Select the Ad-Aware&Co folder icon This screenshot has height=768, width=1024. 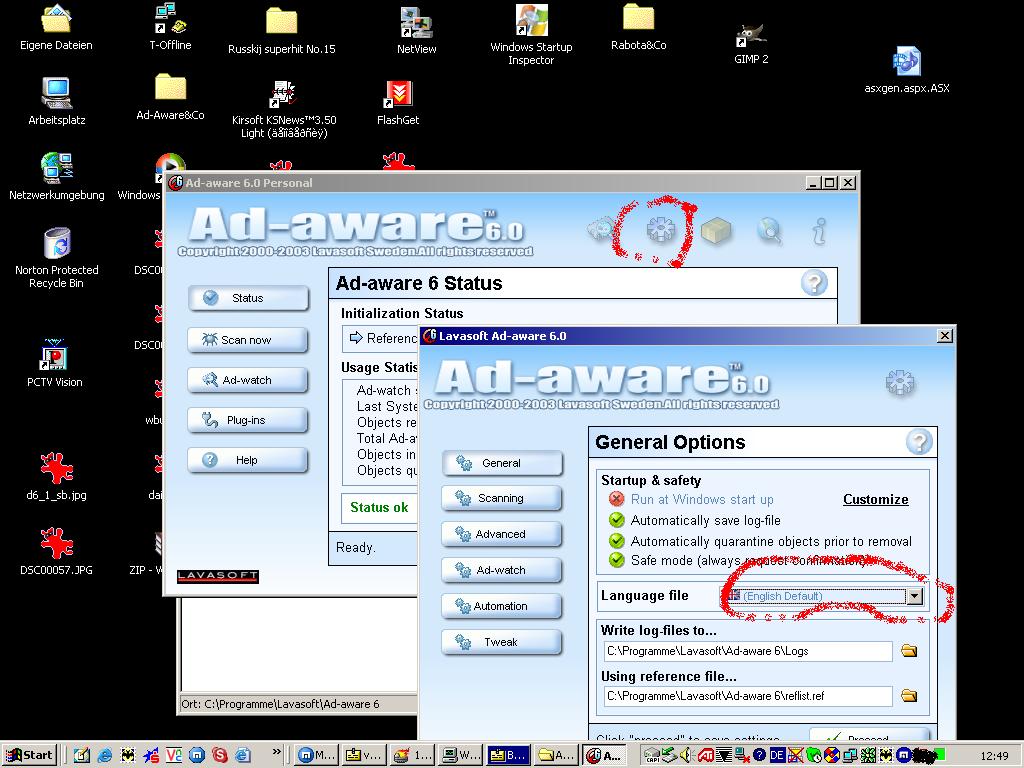(170, 97)
